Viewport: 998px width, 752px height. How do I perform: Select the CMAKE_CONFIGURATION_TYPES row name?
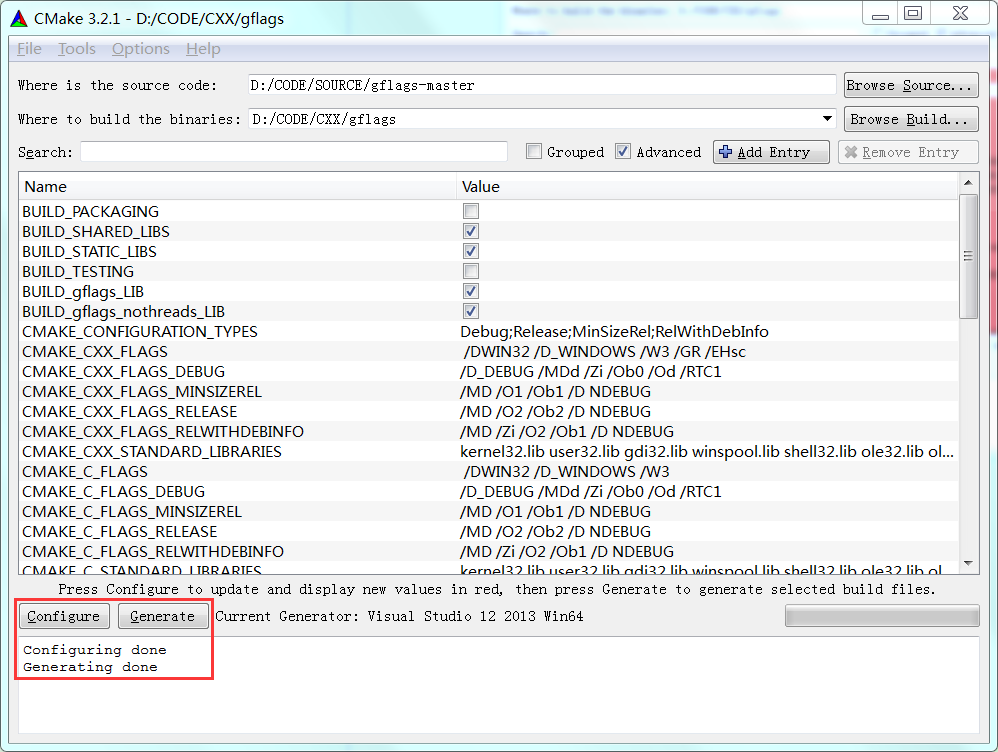[x=140, y=332]
